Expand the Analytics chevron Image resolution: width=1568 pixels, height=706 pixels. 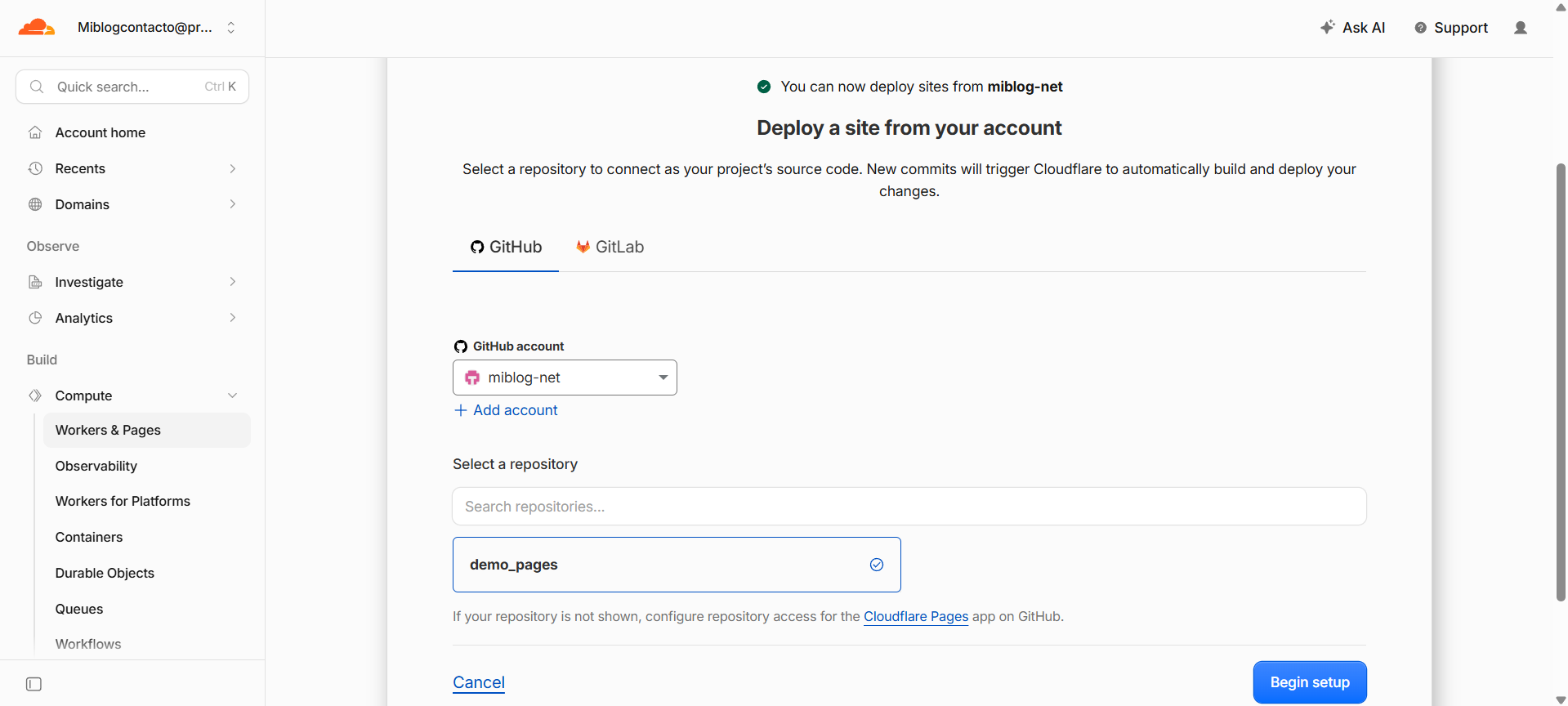click(x=233, y=318)
